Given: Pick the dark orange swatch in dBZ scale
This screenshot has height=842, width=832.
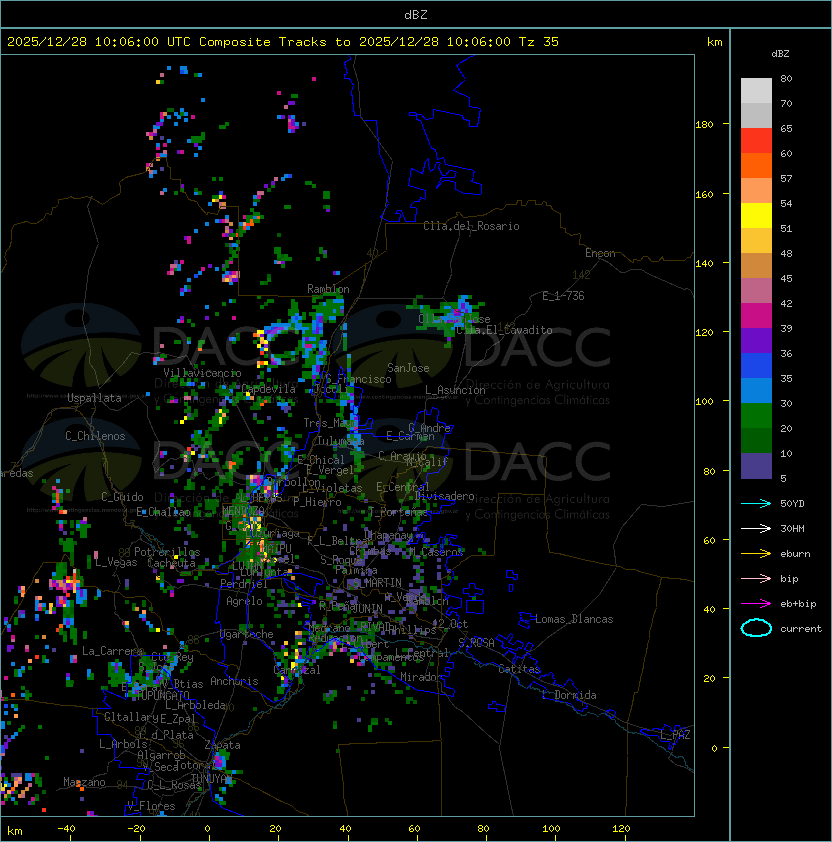Looking at the screenshot, I should (x=756, y=165).
